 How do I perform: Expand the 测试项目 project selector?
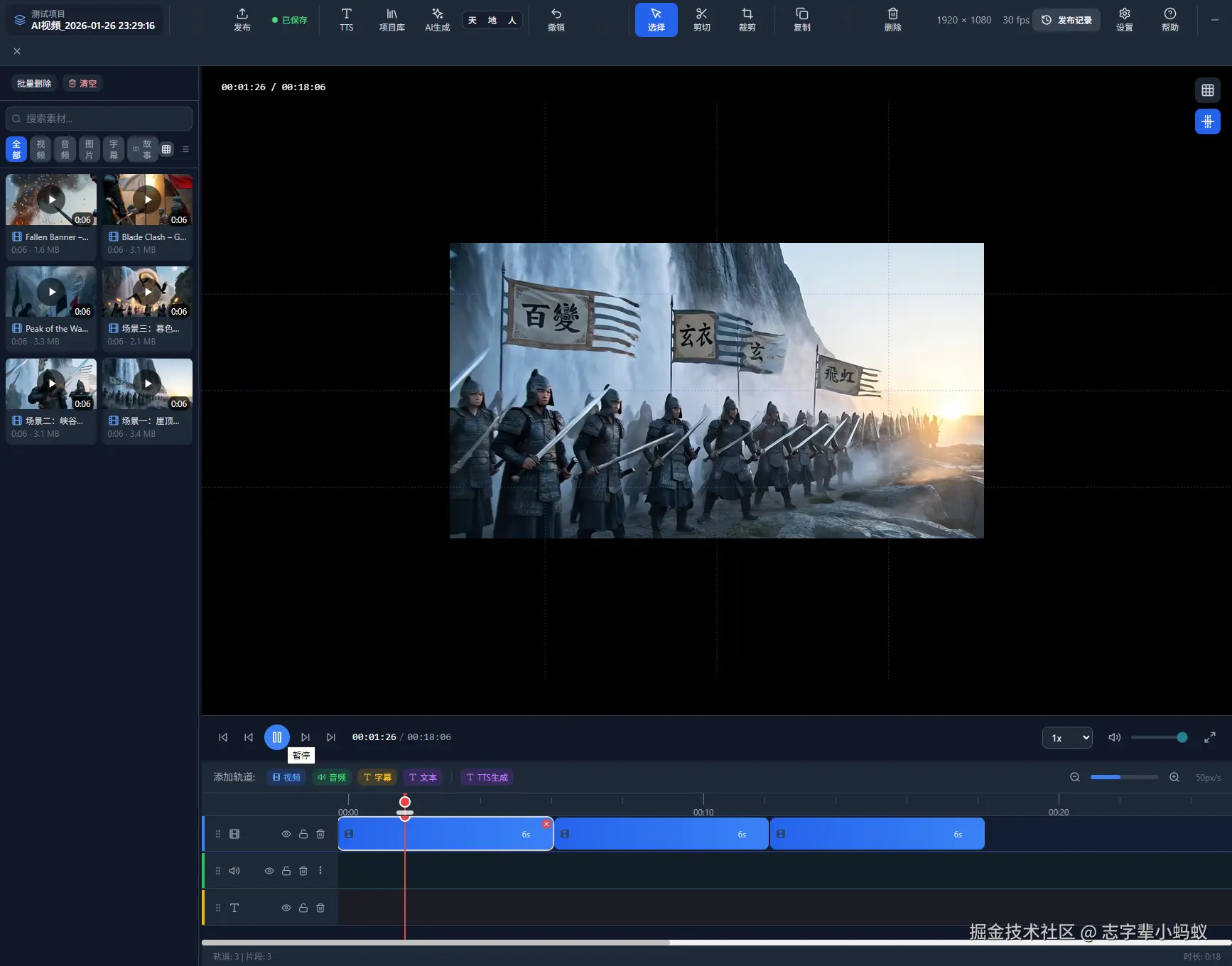(x=85, y=20)
